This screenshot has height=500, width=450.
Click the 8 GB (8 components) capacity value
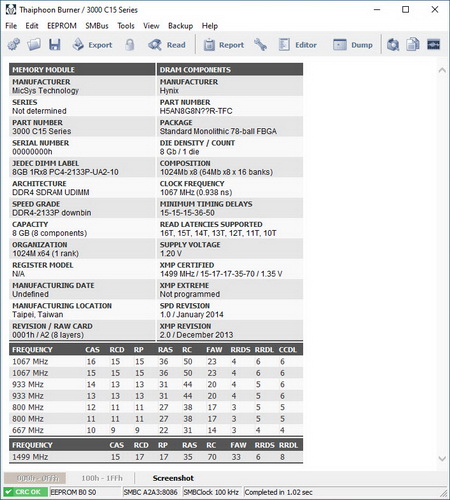point(50,233)
